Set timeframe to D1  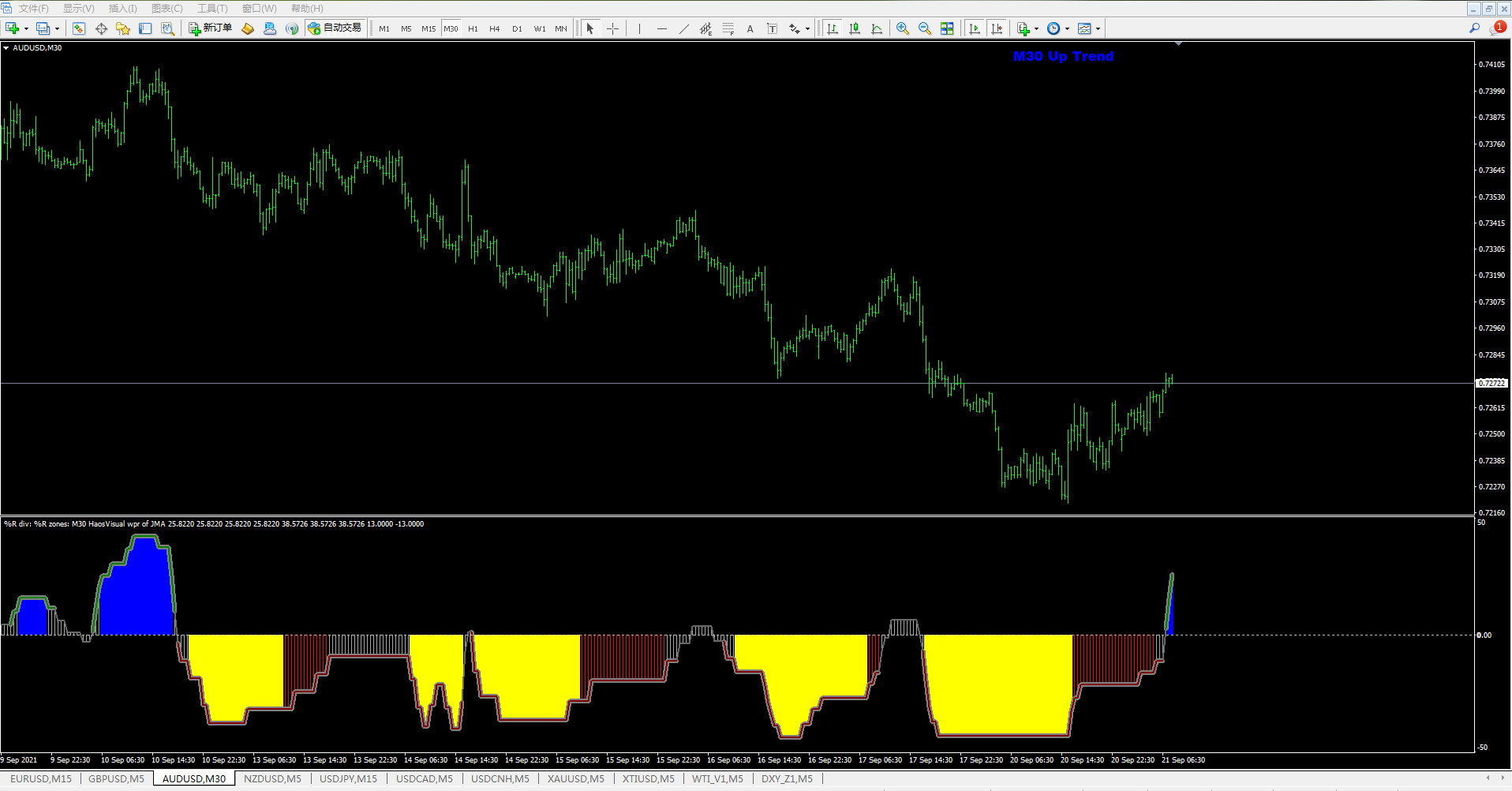pos(517,28)
